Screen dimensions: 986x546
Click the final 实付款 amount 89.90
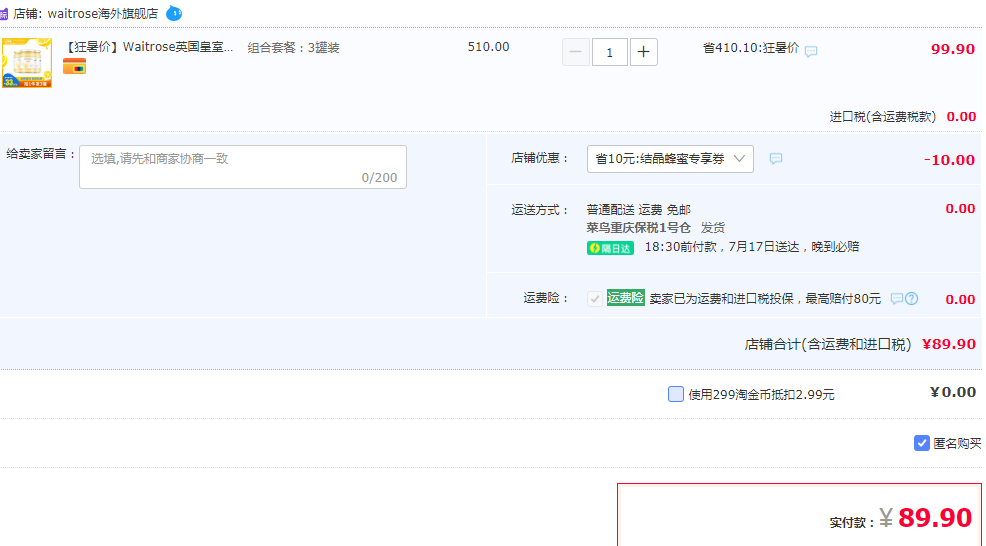click(x=935, y=518)
